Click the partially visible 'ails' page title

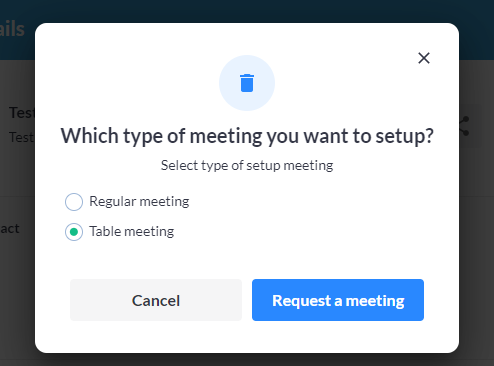(x=12, y=29)
